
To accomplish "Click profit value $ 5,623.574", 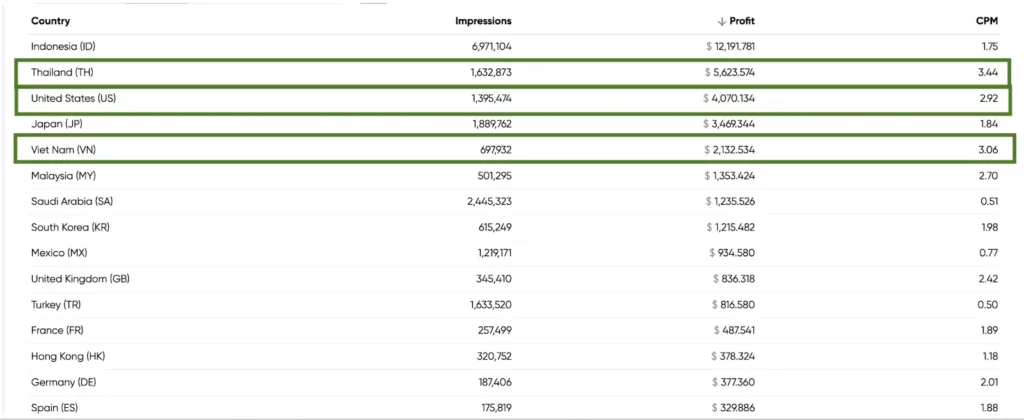I will [x=730, y=73].
